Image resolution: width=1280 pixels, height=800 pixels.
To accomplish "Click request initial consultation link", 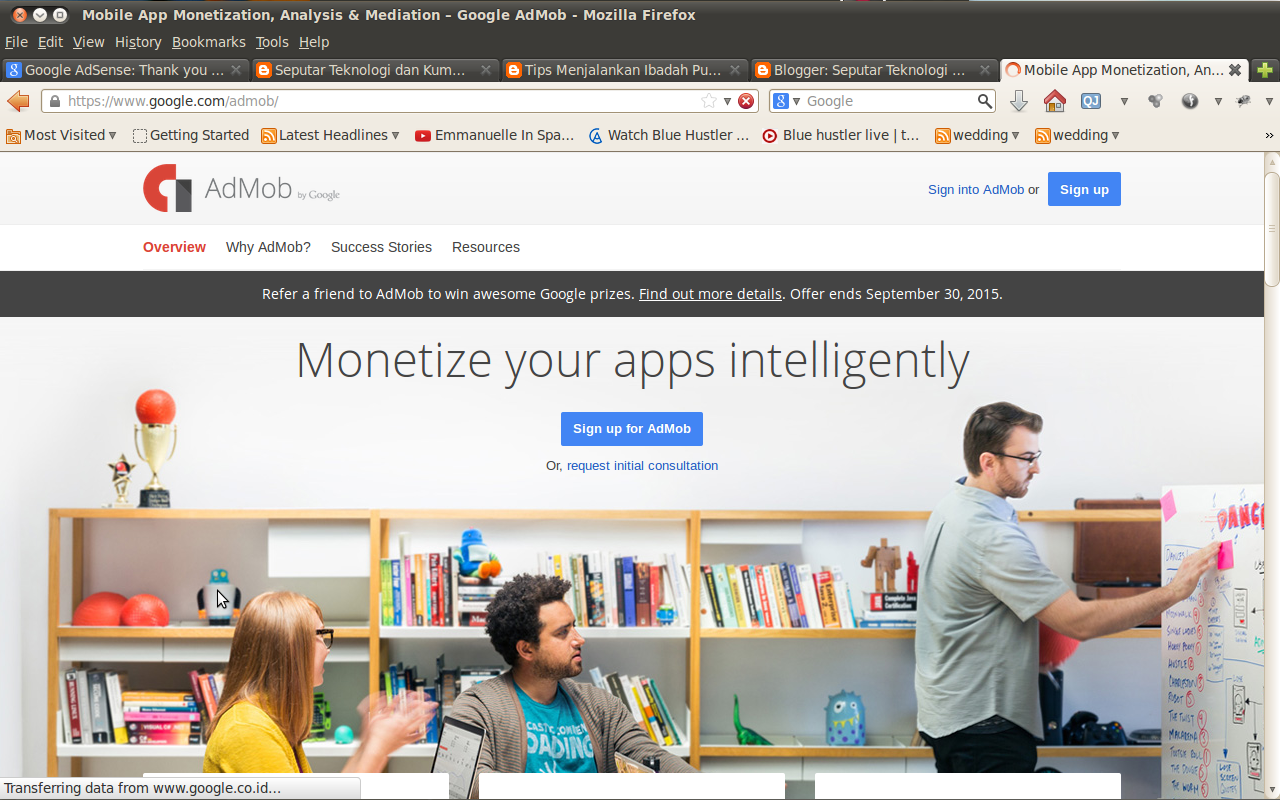I will (x=642, y=465).
